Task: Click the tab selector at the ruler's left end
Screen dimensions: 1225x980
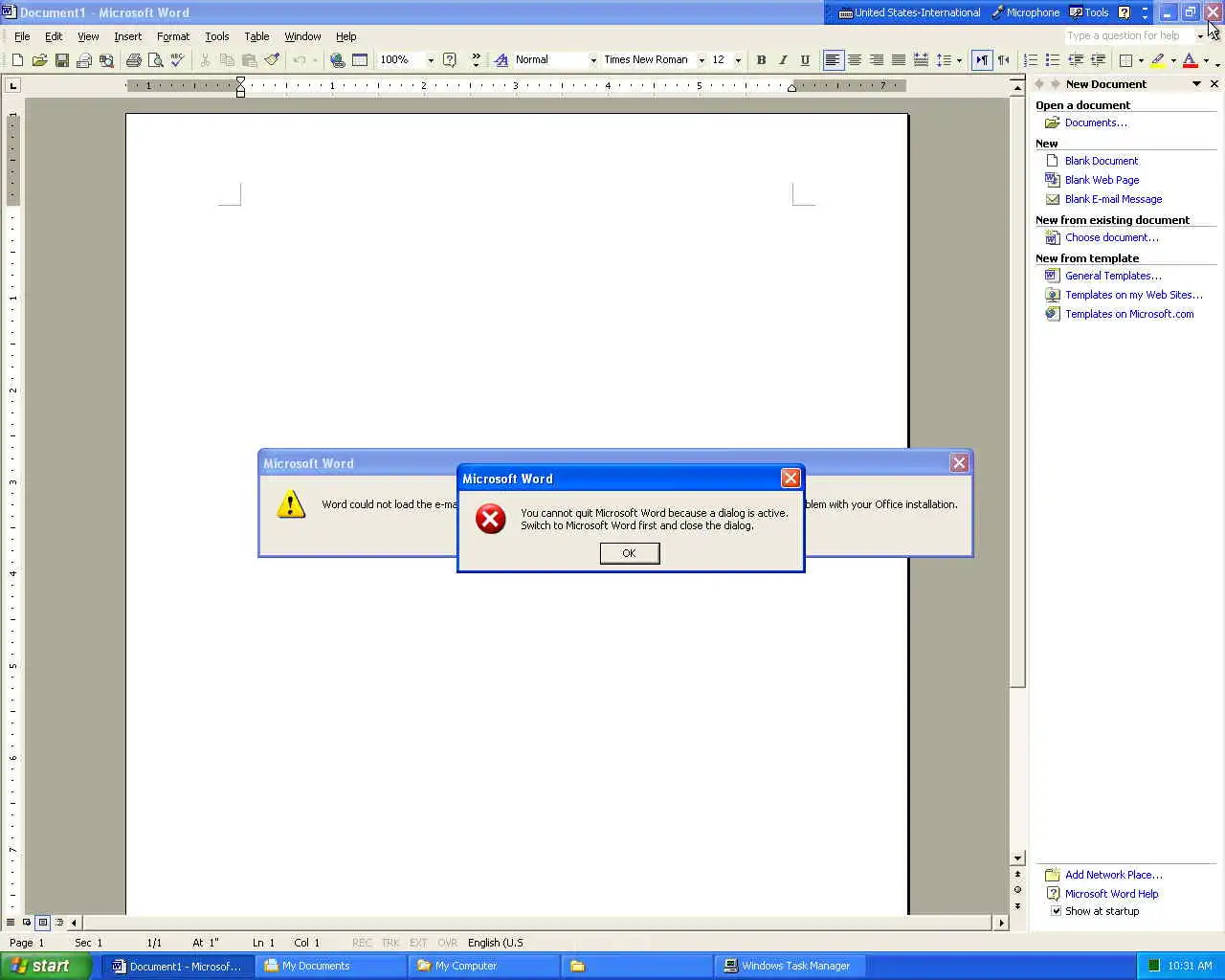Action: 12,86
